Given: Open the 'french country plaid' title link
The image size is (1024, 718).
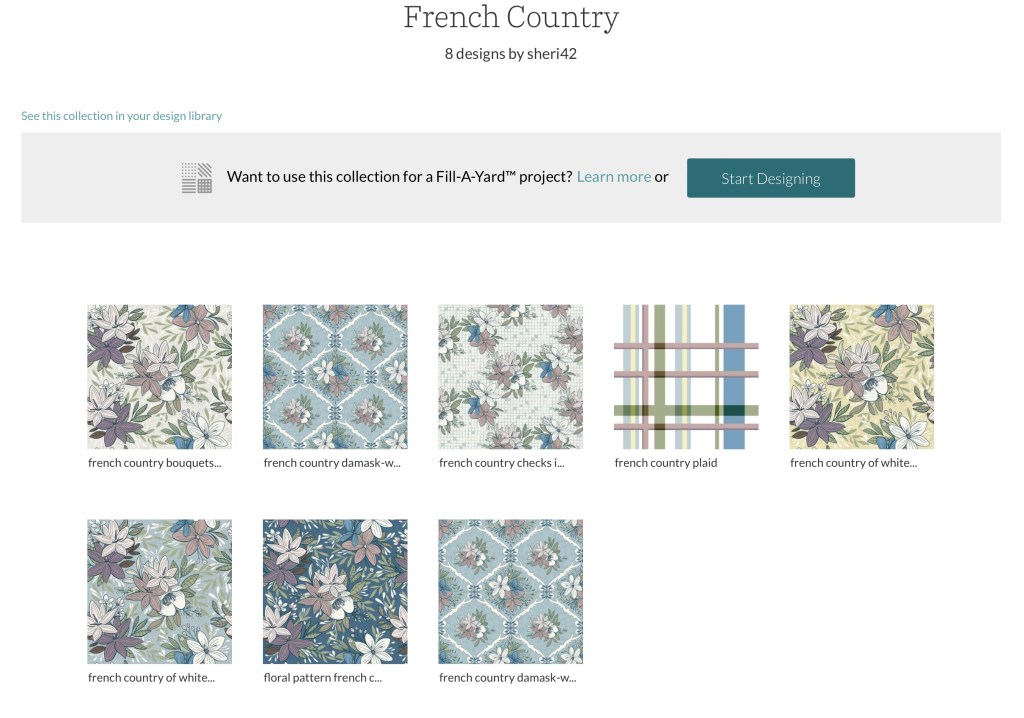Looking at the screenshot, I should click(666, 463).
